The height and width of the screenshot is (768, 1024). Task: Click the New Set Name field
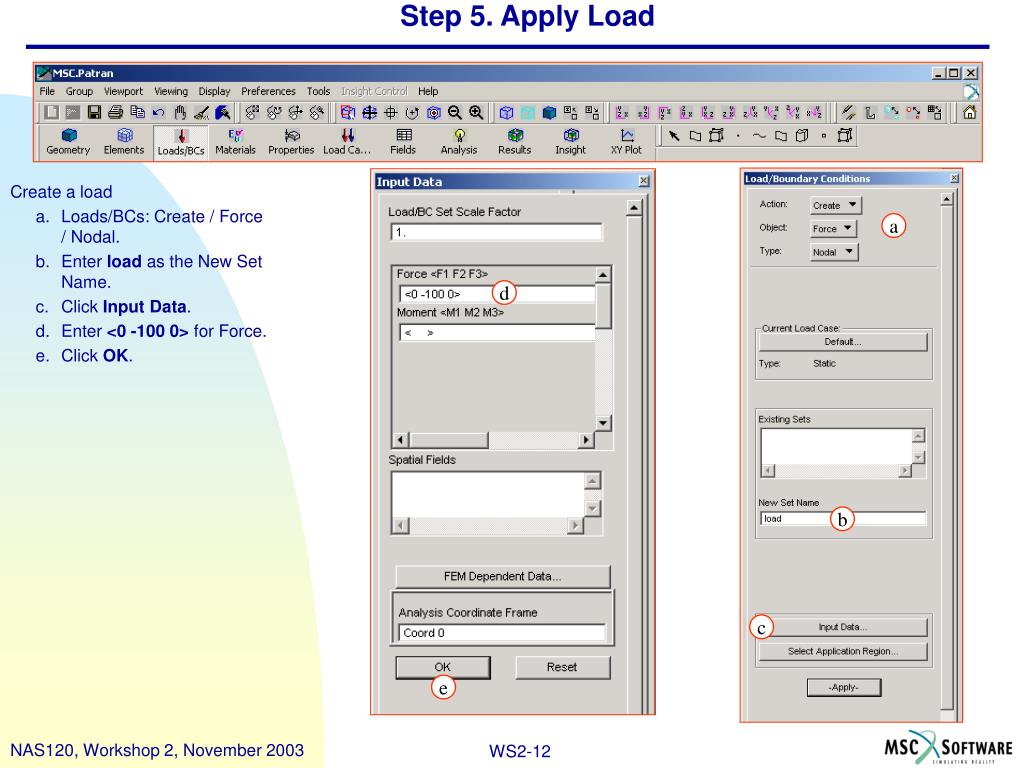click(843, 519)
